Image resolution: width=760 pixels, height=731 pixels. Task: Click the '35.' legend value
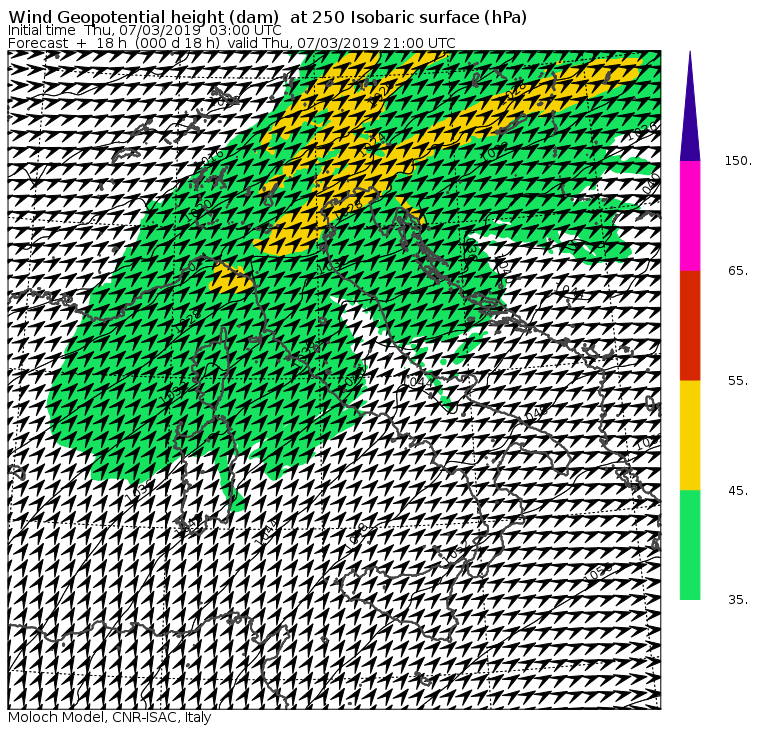coord(739,600)
